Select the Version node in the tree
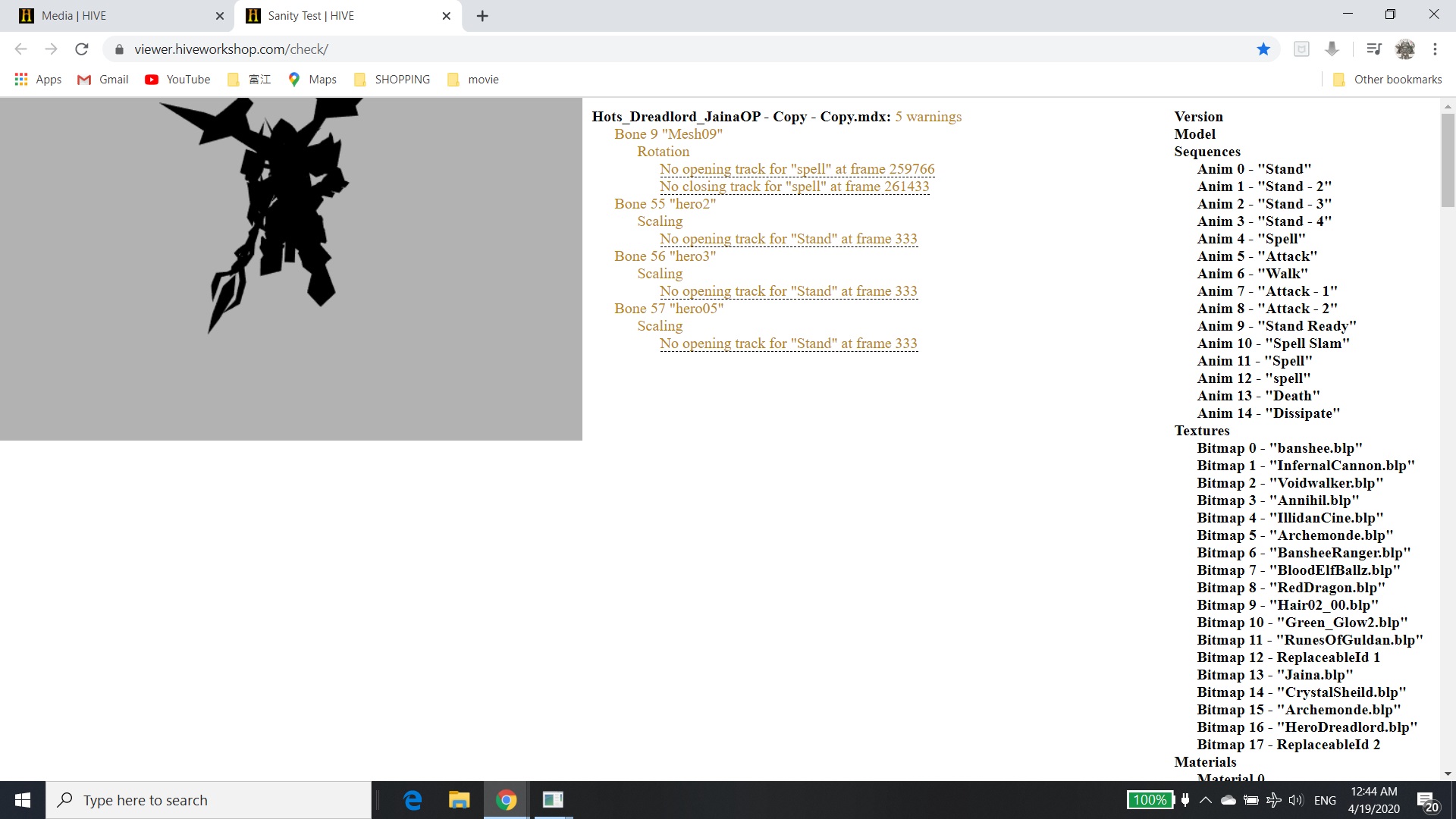The height and width of the screenshot is (819, 1456). pos(1198,117)
